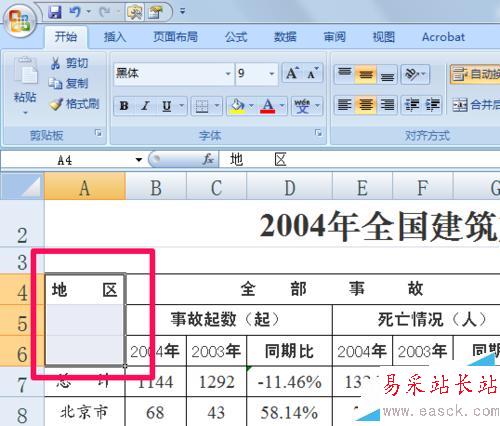
Task: Click the Office button
Action: (x=19, y=22)
